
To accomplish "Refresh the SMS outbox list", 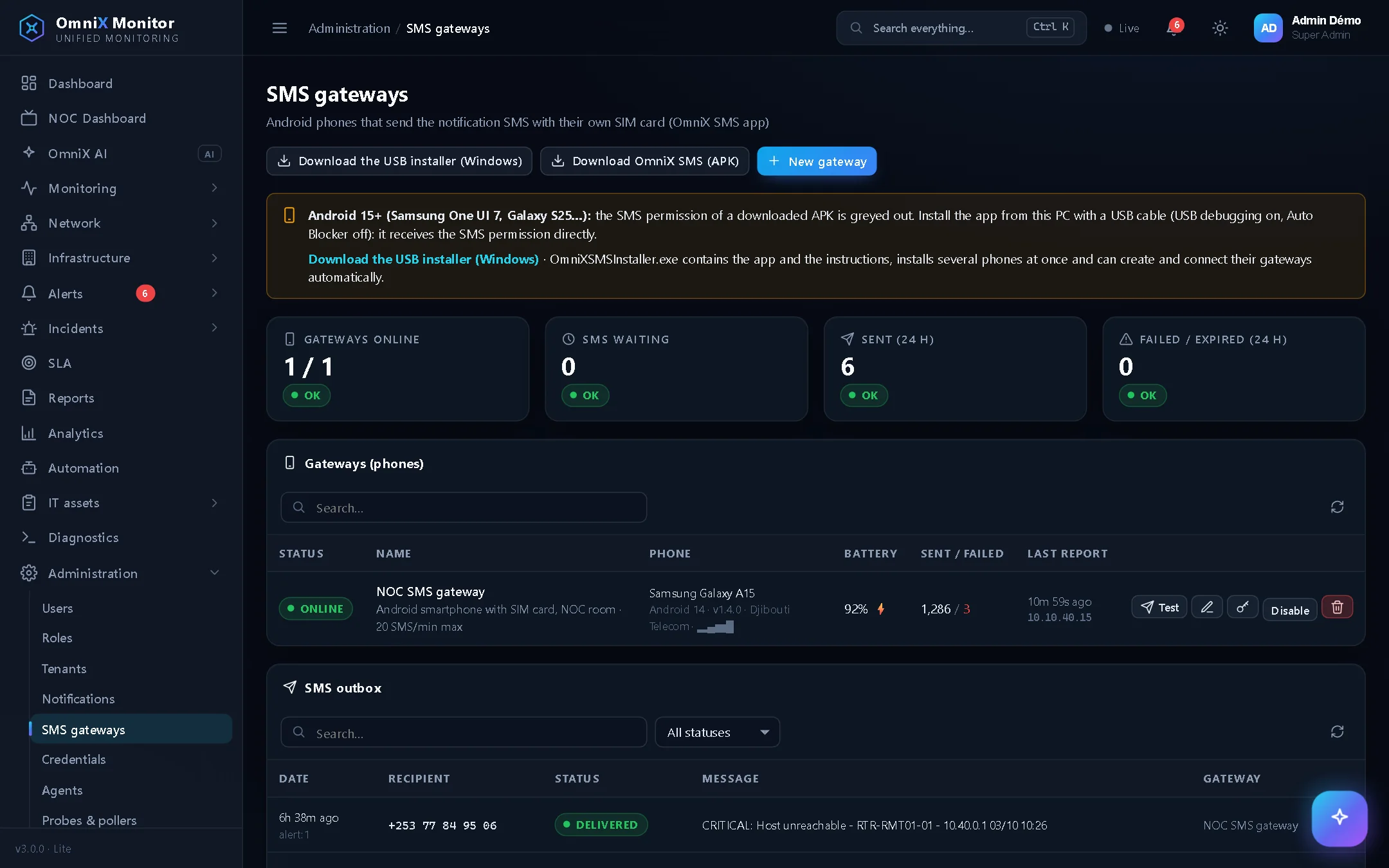I will [1337, 732].
